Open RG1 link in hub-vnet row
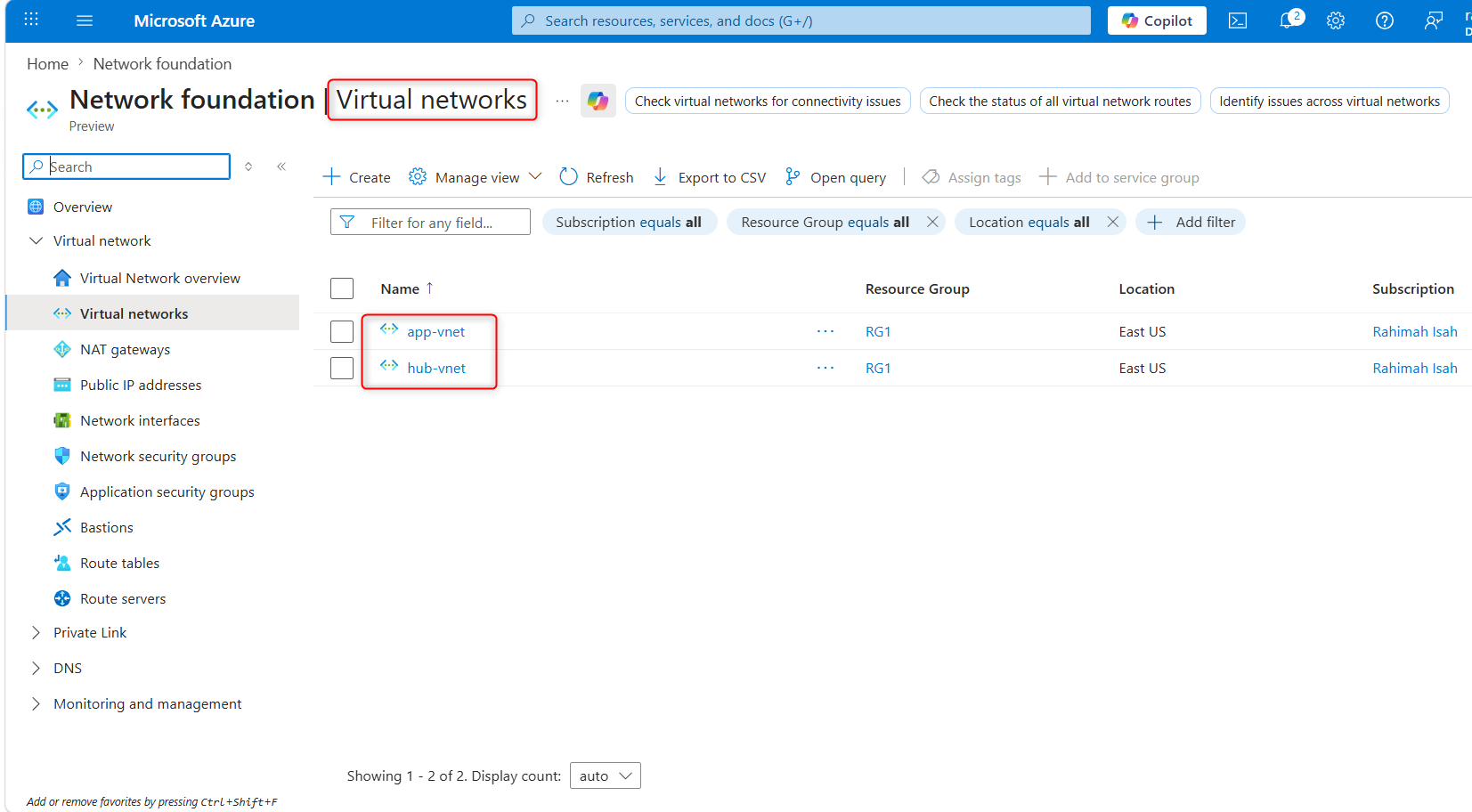Screen dimensions: 1472x812 878,368
